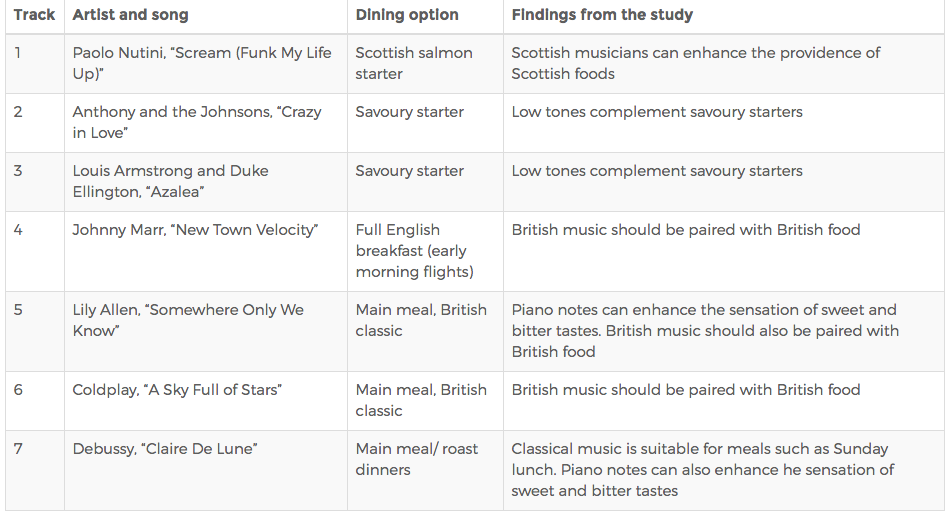Click the "Findings from the study" header
The image size is (950, 511).
pos(602,15)
